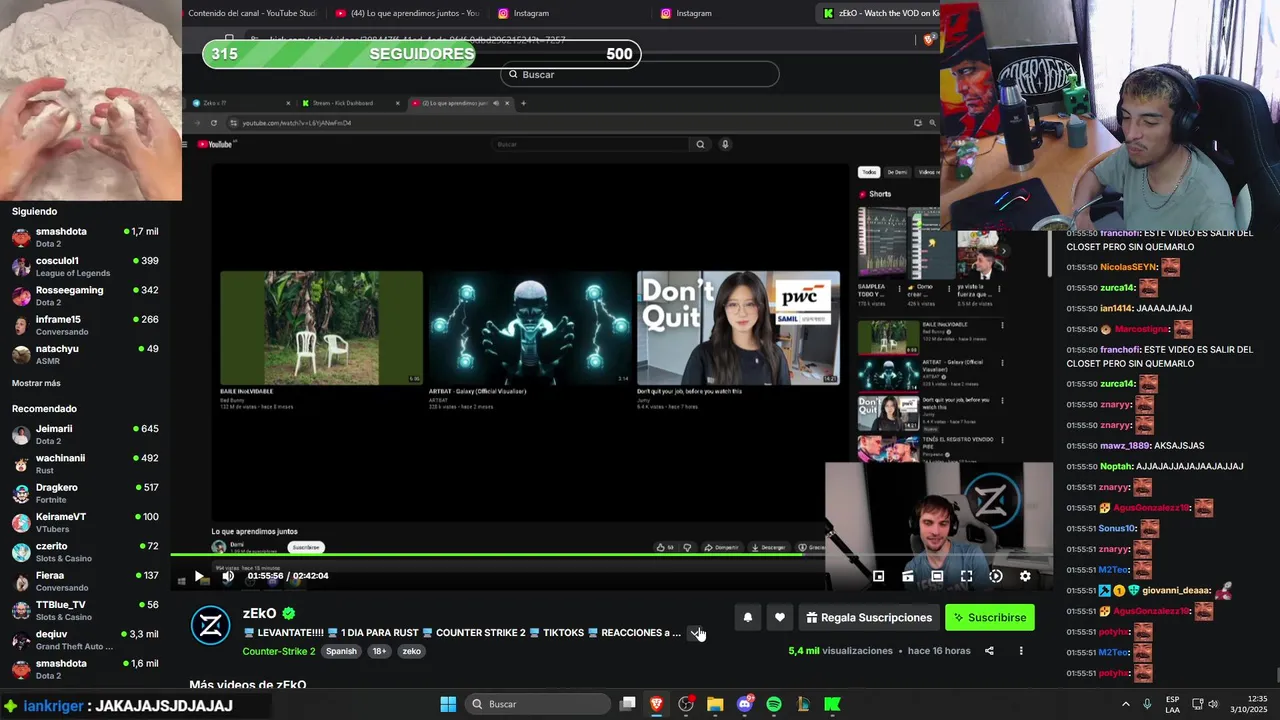The height and width of the screenshot is (720, 1280).
Task: Open Jeimarii recommended channel
Action: pyautogui.click(x=85, y=434)
